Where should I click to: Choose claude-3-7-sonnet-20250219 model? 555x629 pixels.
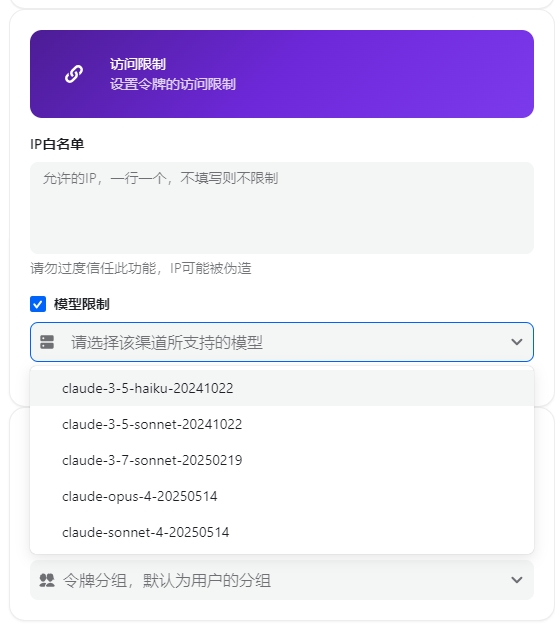[282, 460]
